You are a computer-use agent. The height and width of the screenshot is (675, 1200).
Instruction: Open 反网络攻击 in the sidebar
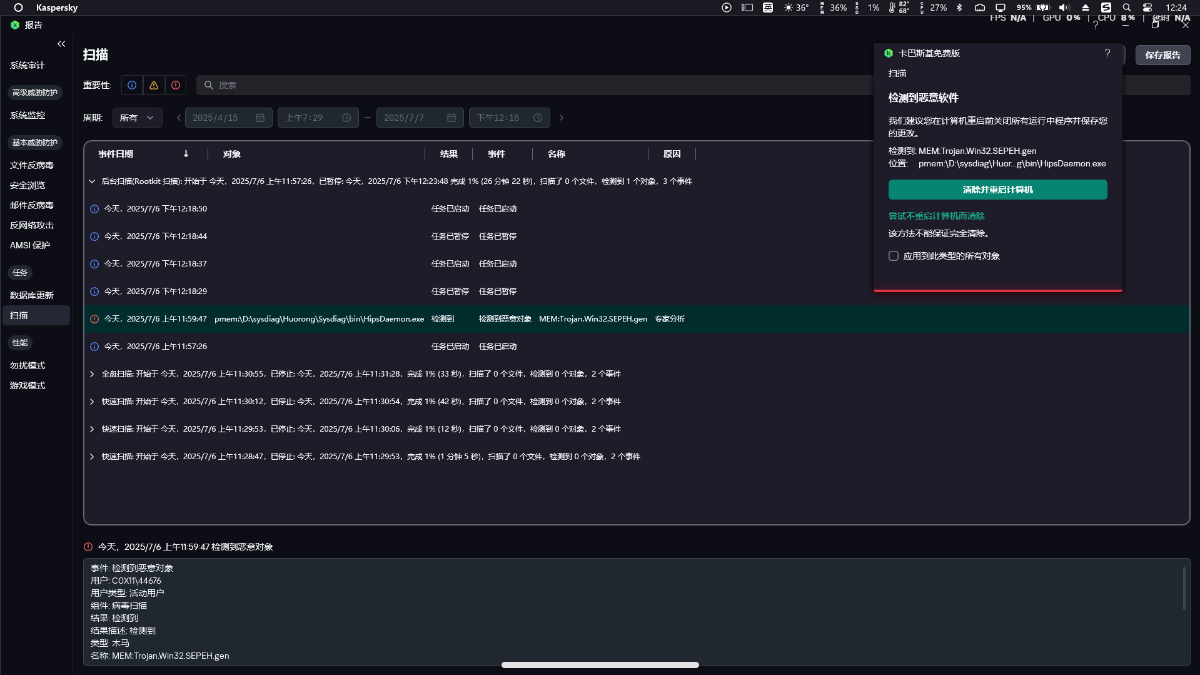point(32,225)
